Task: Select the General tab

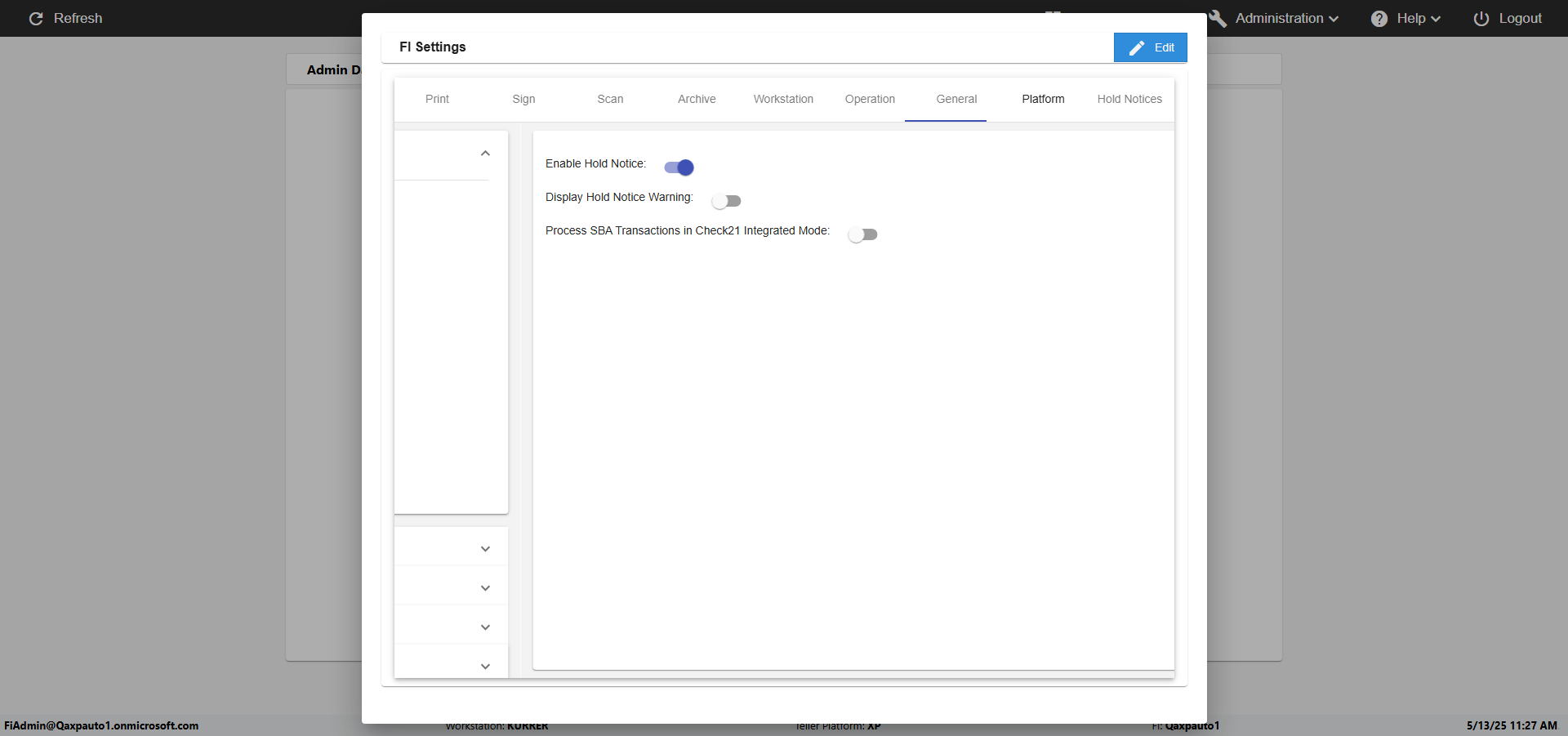Action: click(x=956, y=99)
